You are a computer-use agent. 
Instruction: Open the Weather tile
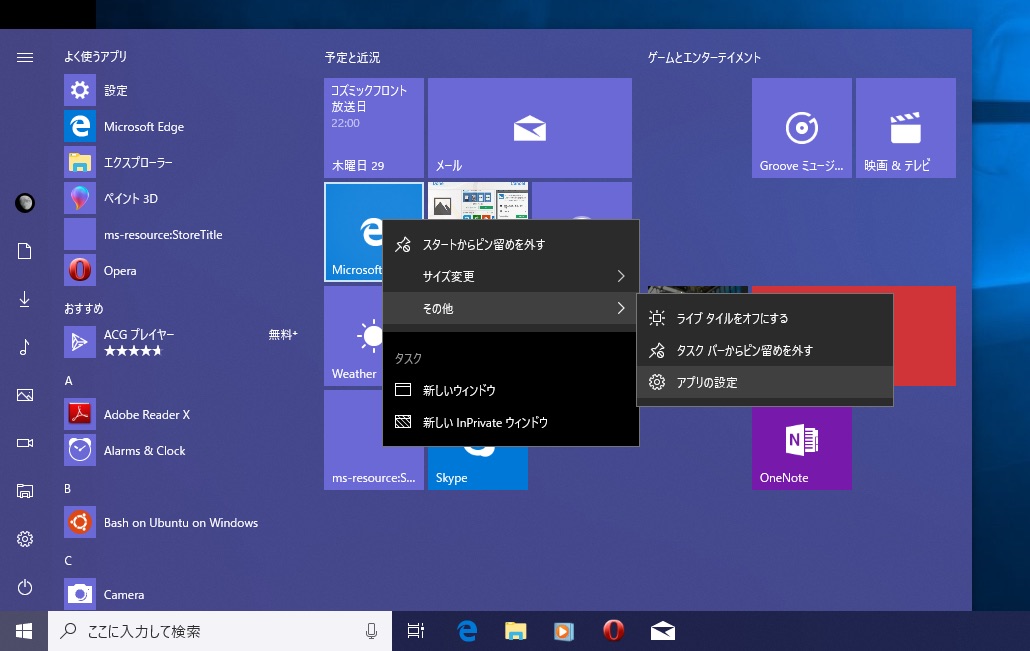pyautogui.click(x=353, y=336)
